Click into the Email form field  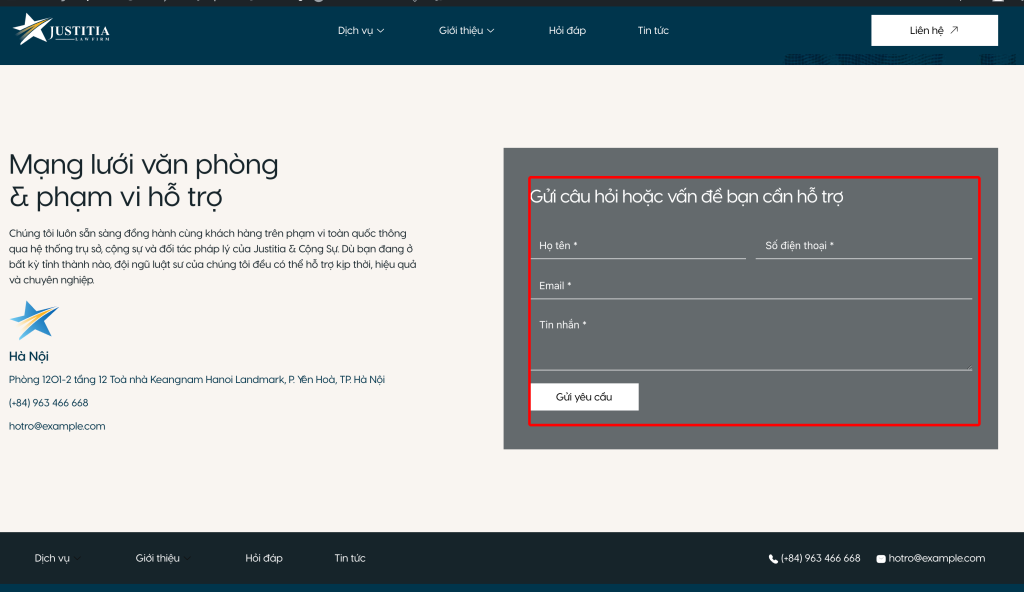pos(750,286)
